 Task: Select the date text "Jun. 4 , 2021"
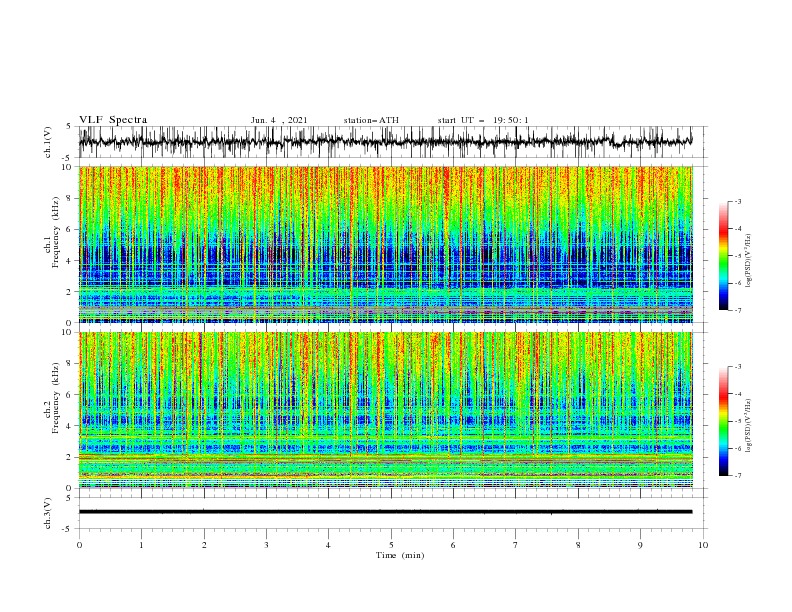tap(279, 120)
